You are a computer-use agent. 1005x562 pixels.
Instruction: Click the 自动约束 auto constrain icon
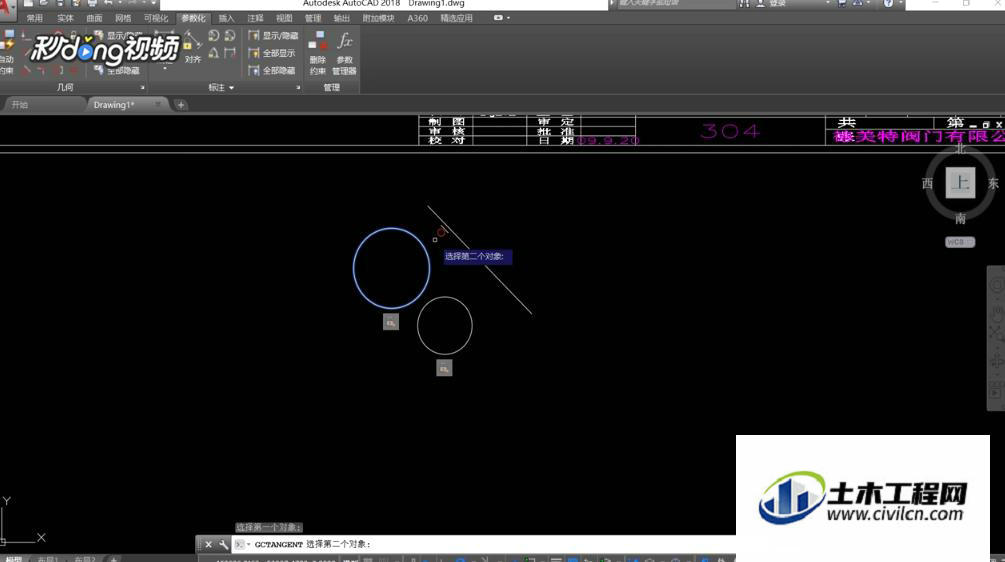click(x=6, y=53)
